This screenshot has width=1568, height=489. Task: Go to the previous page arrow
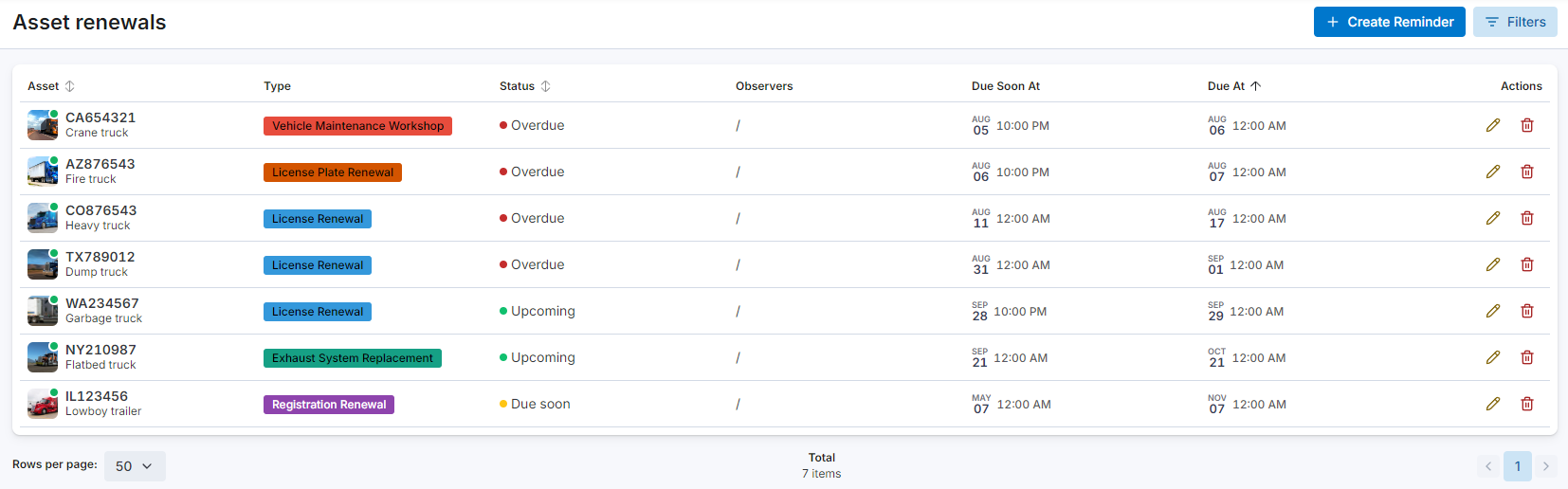[x=1488, y=466]
